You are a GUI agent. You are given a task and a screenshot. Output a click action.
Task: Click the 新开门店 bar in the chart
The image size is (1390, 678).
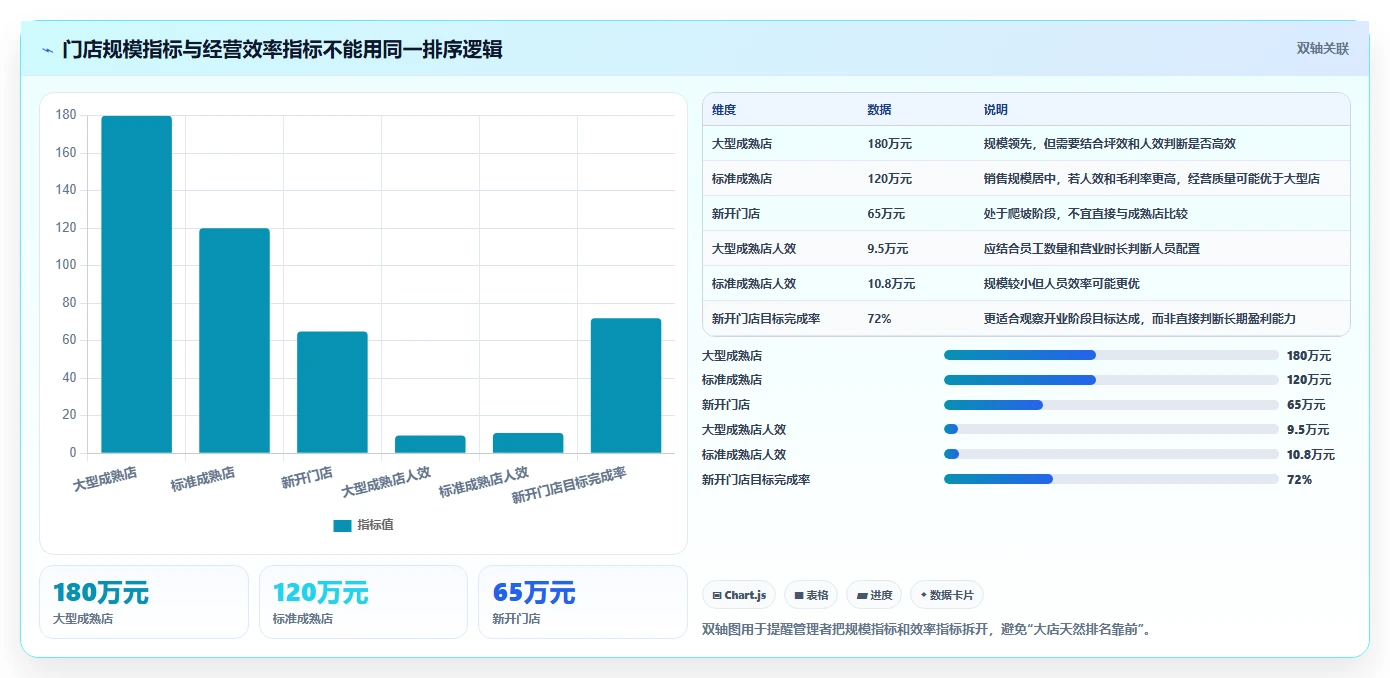[332, 392]
